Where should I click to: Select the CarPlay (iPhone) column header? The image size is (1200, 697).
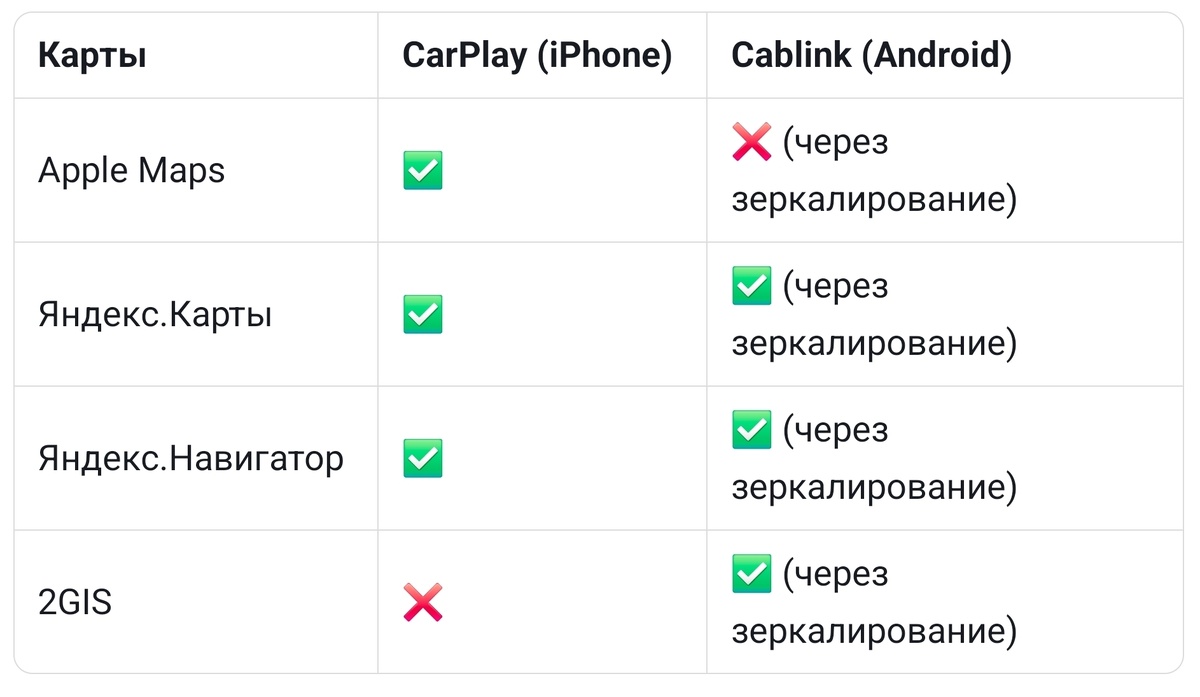537,56
